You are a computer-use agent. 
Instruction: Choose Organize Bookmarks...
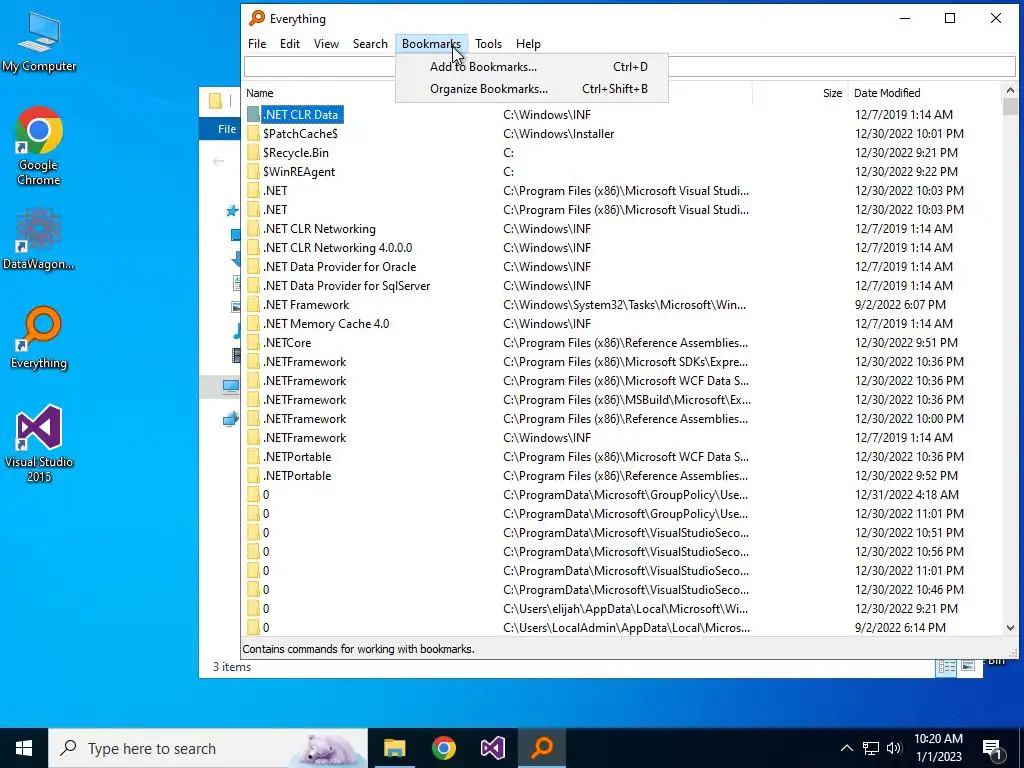[x=532, y=89]
